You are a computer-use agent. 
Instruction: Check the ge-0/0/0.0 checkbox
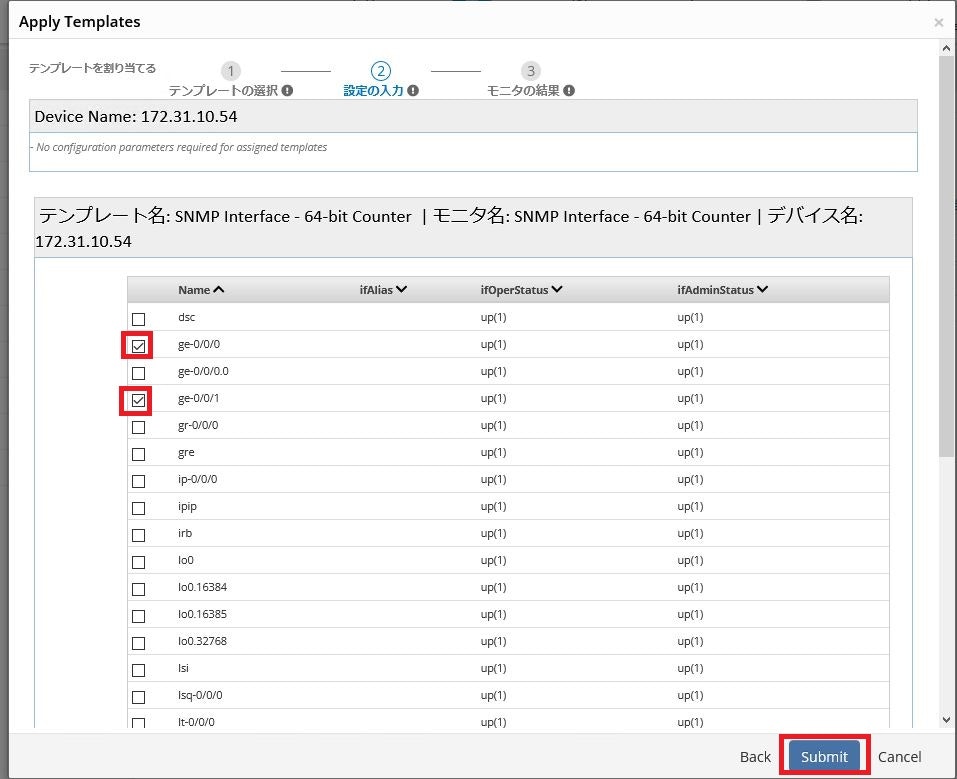(x=139, y=373)
